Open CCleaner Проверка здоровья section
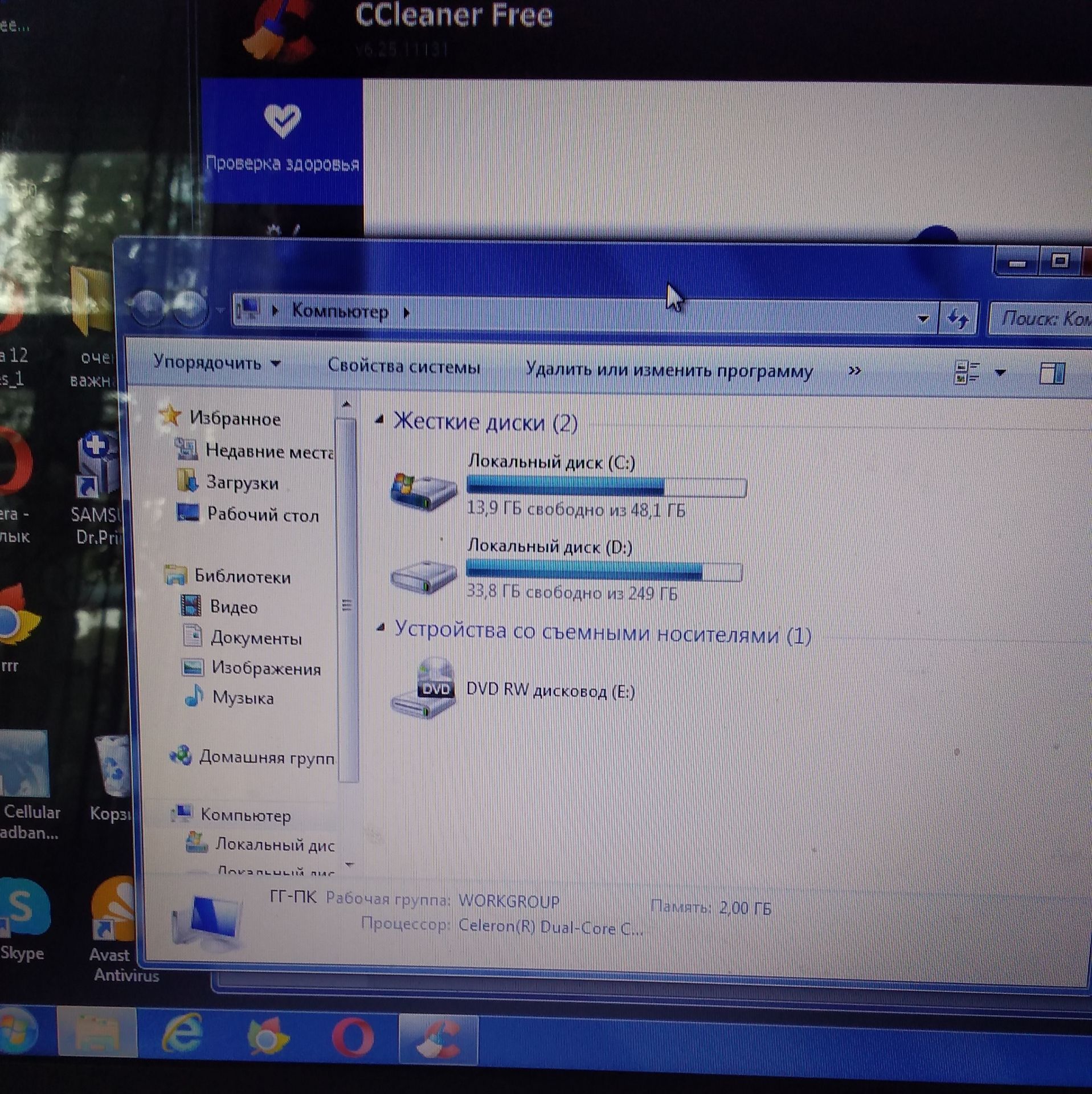1092x1094 pixels. tap(283, 140)
